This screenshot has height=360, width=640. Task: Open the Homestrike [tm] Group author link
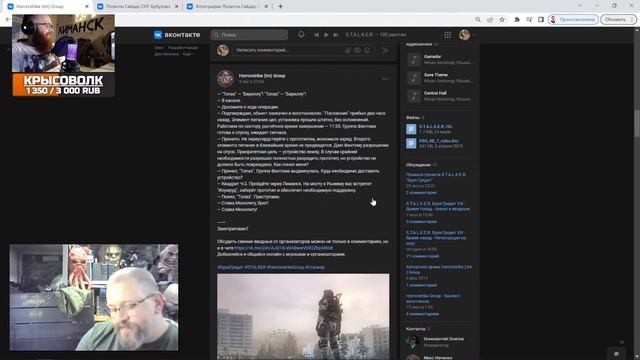click(x=262, y=76)
